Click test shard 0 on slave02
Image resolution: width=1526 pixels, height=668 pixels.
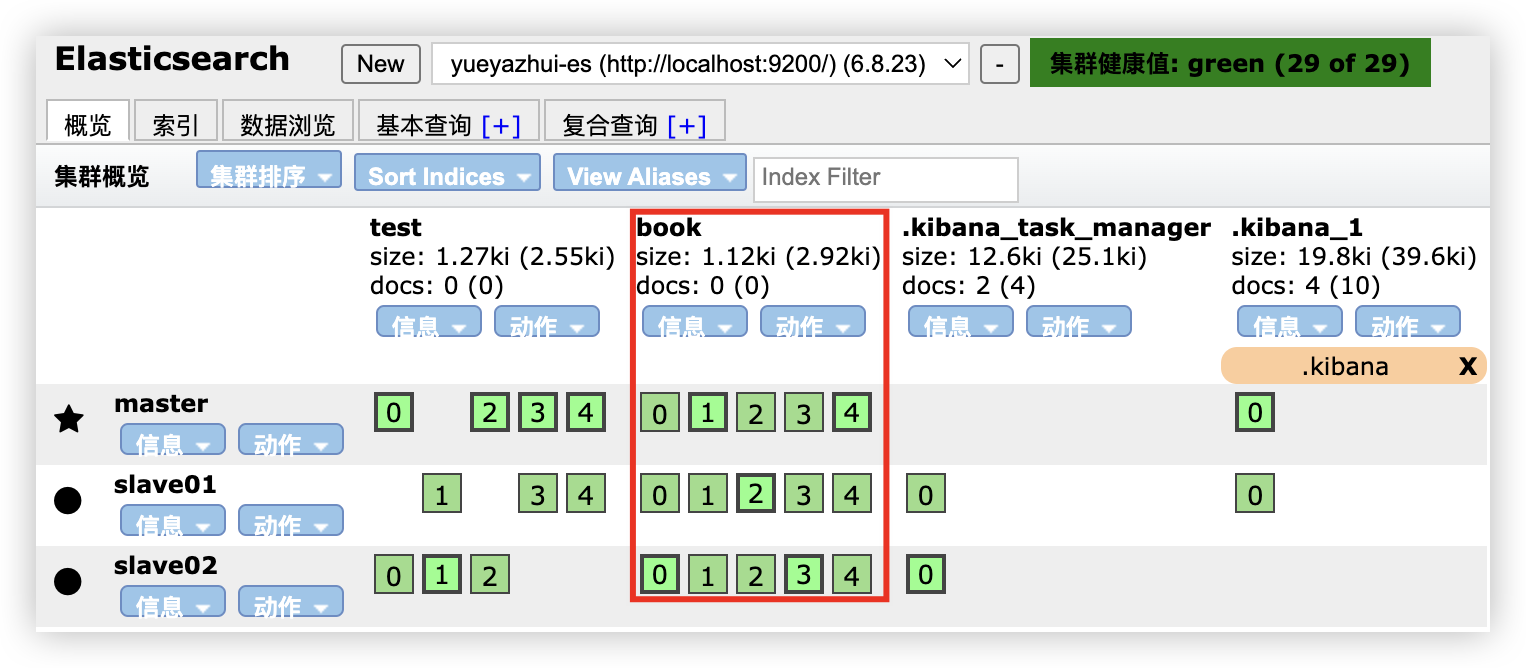click(394, 575)
